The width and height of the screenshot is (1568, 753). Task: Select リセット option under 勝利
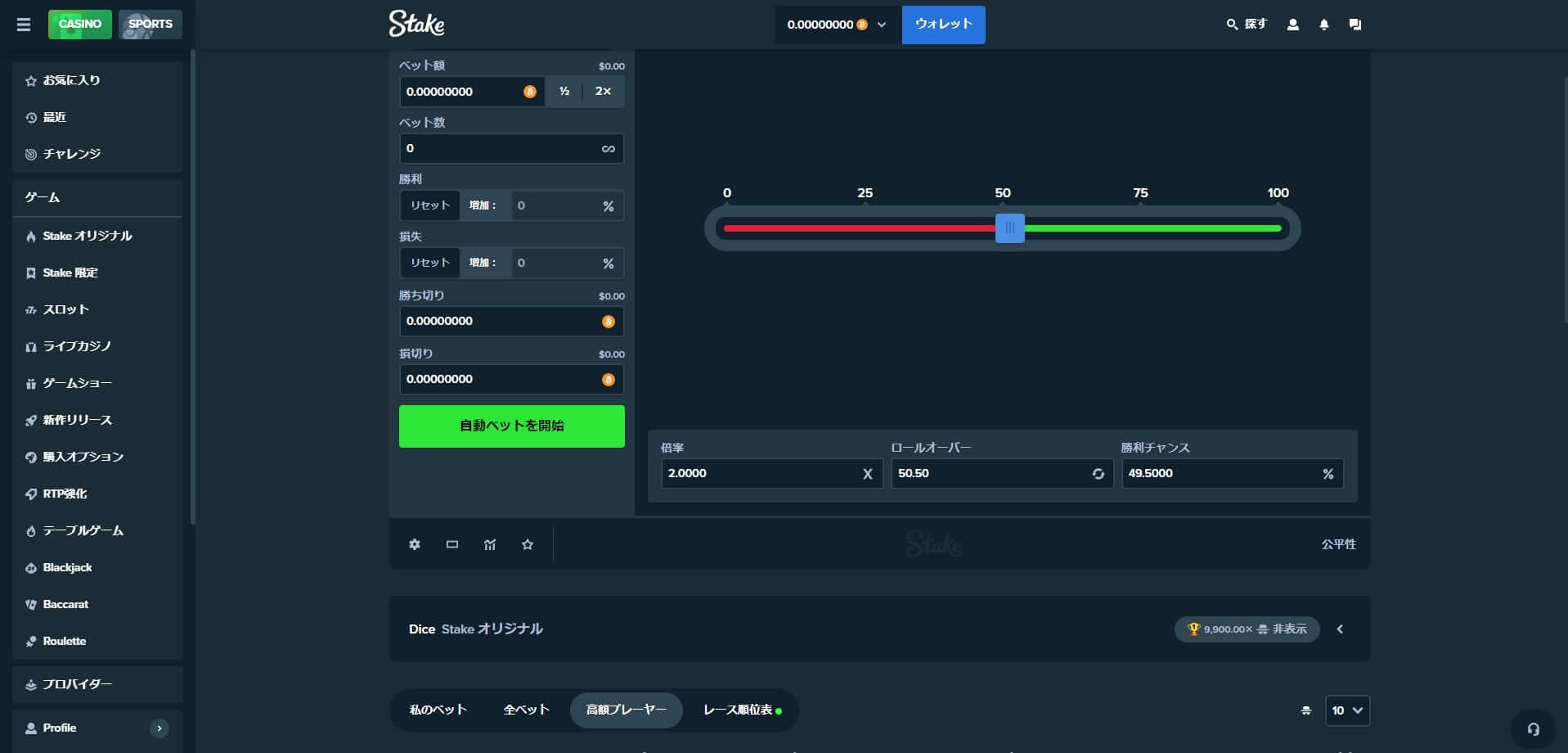point(430,205)
